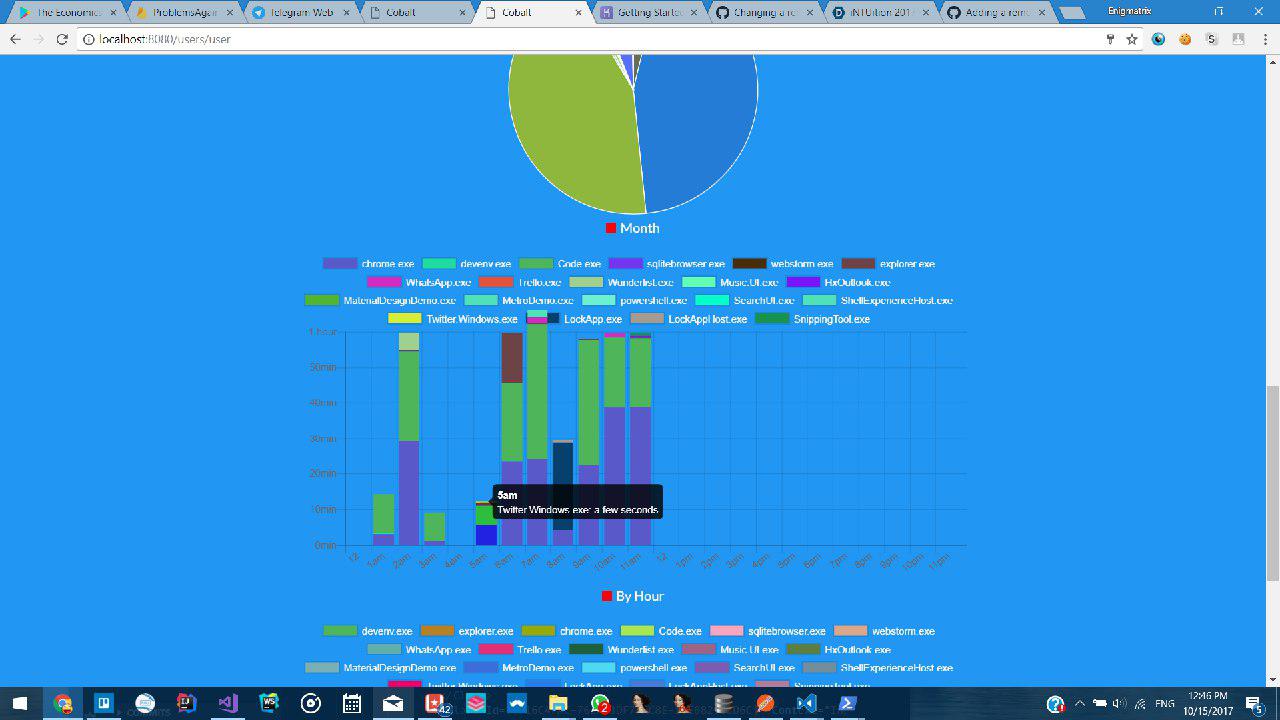Open the clock showing 12:46 PM
This screenshot has height=720, width=1280.
tap(1207, 703)
